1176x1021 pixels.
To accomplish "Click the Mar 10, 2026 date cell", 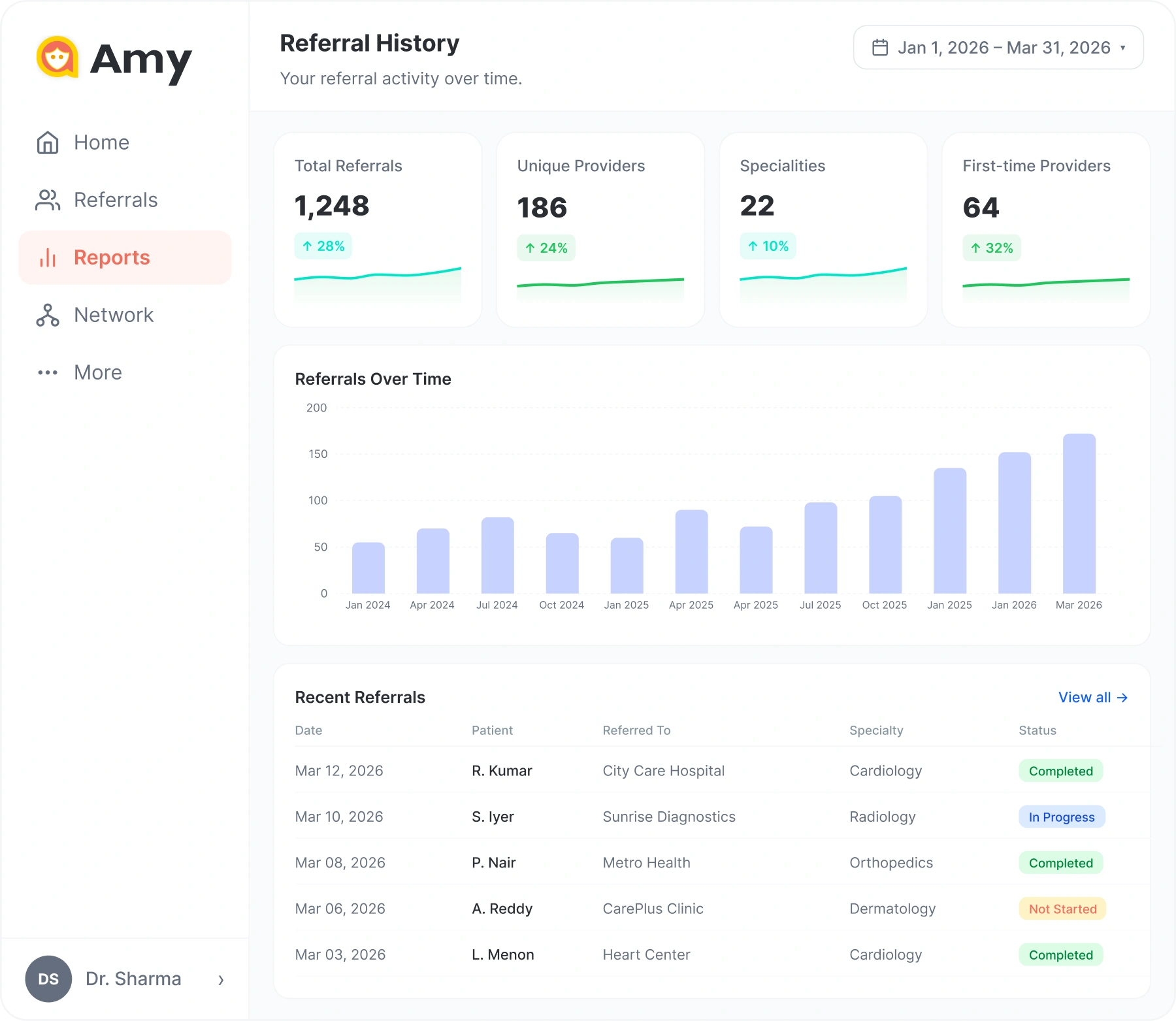I will point(339,817).
